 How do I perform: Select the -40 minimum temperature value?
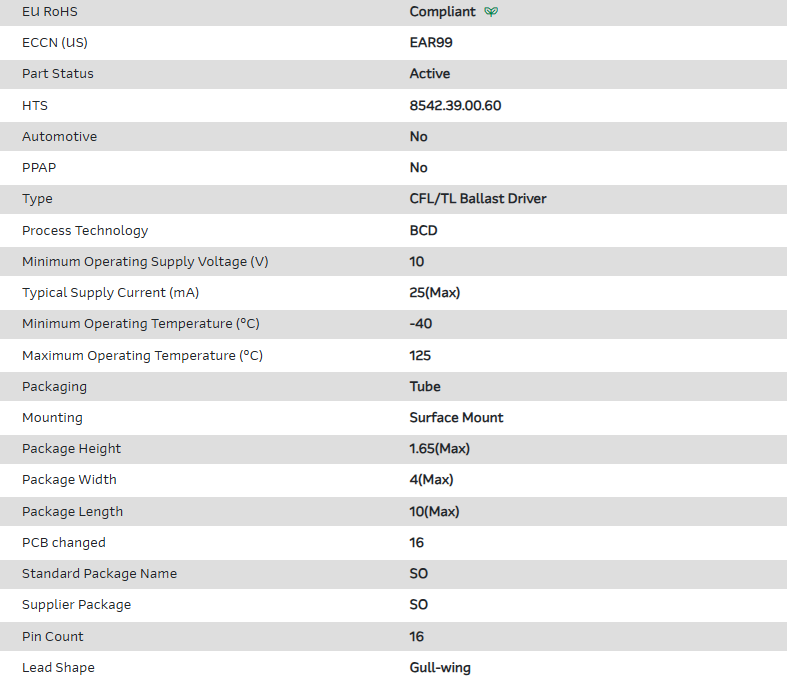(421, 324)
